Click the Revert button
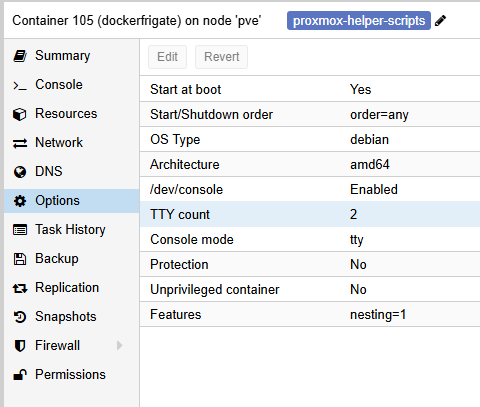Screen dimensions: 480x407 click(x=222, y=57)
